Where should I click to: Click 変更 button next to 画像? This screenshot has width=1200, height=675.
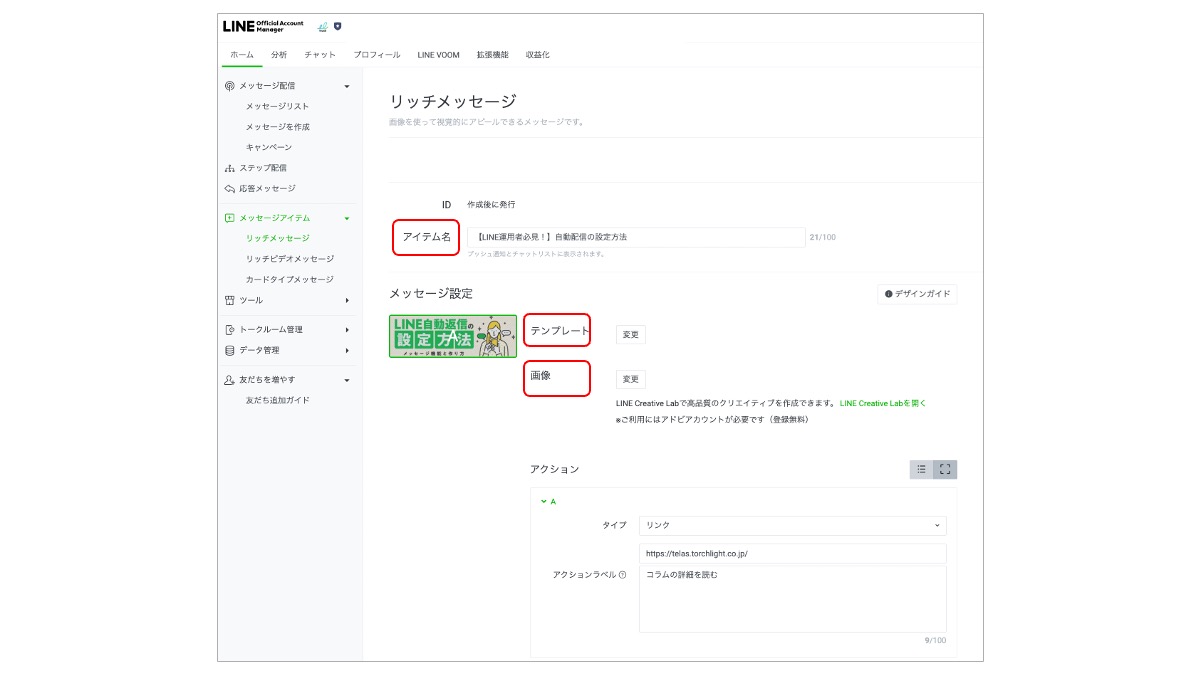click(630, 380)
